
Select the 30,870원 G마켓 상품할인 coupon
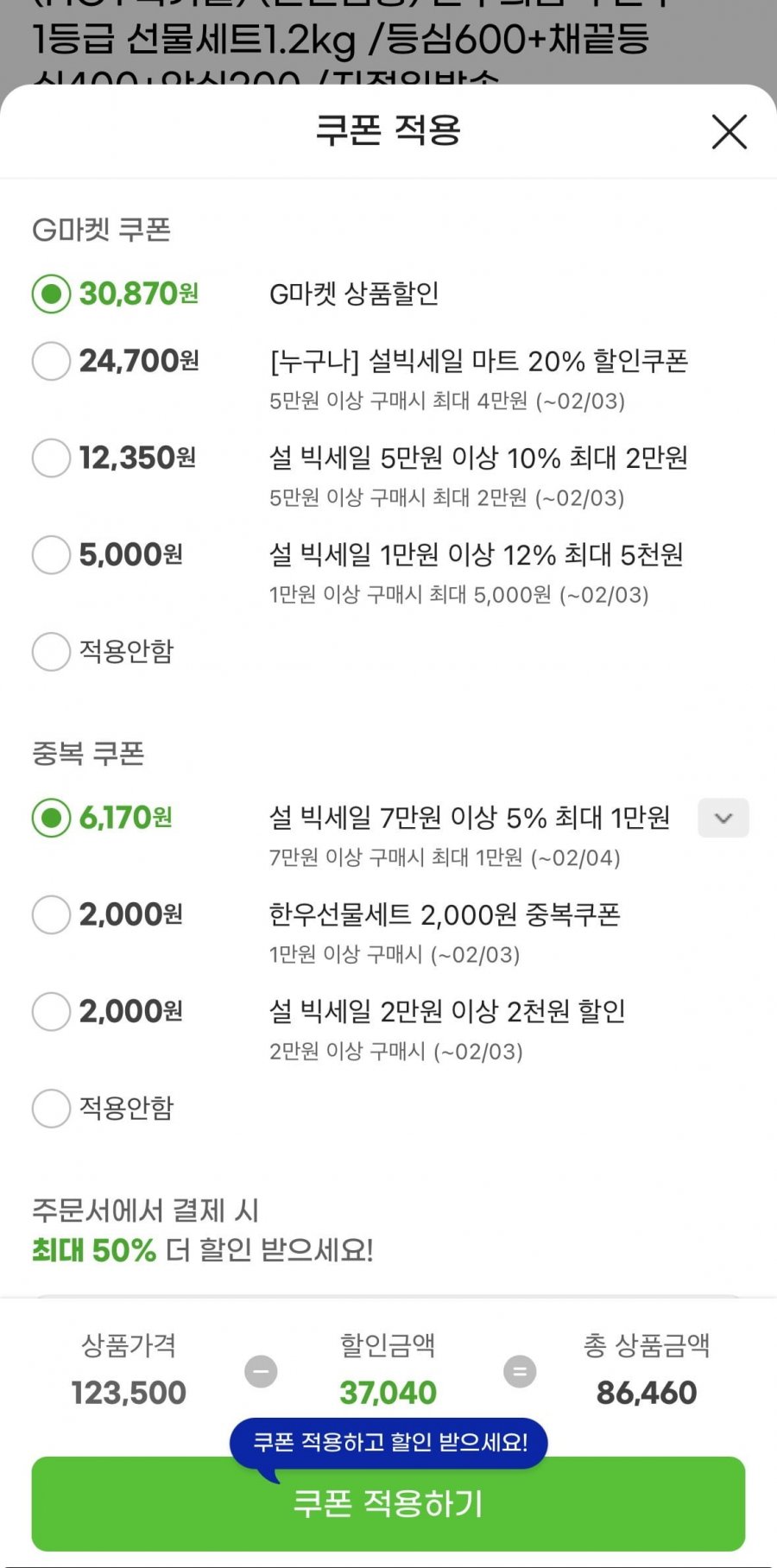[x=51, y=294]
